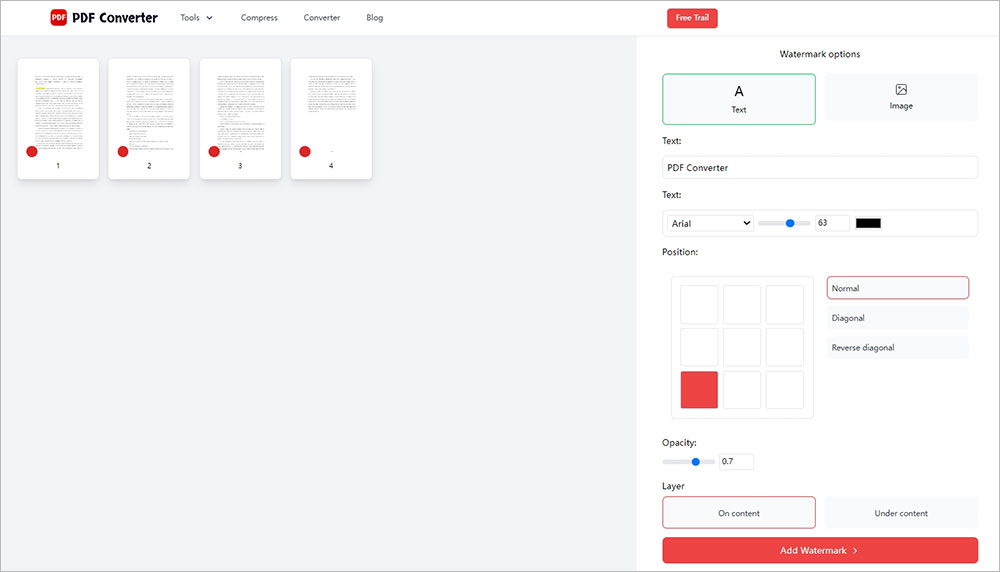The image size is (1000, 572).
Task: Select top-left position grid cell
Action: pos(699,305)
